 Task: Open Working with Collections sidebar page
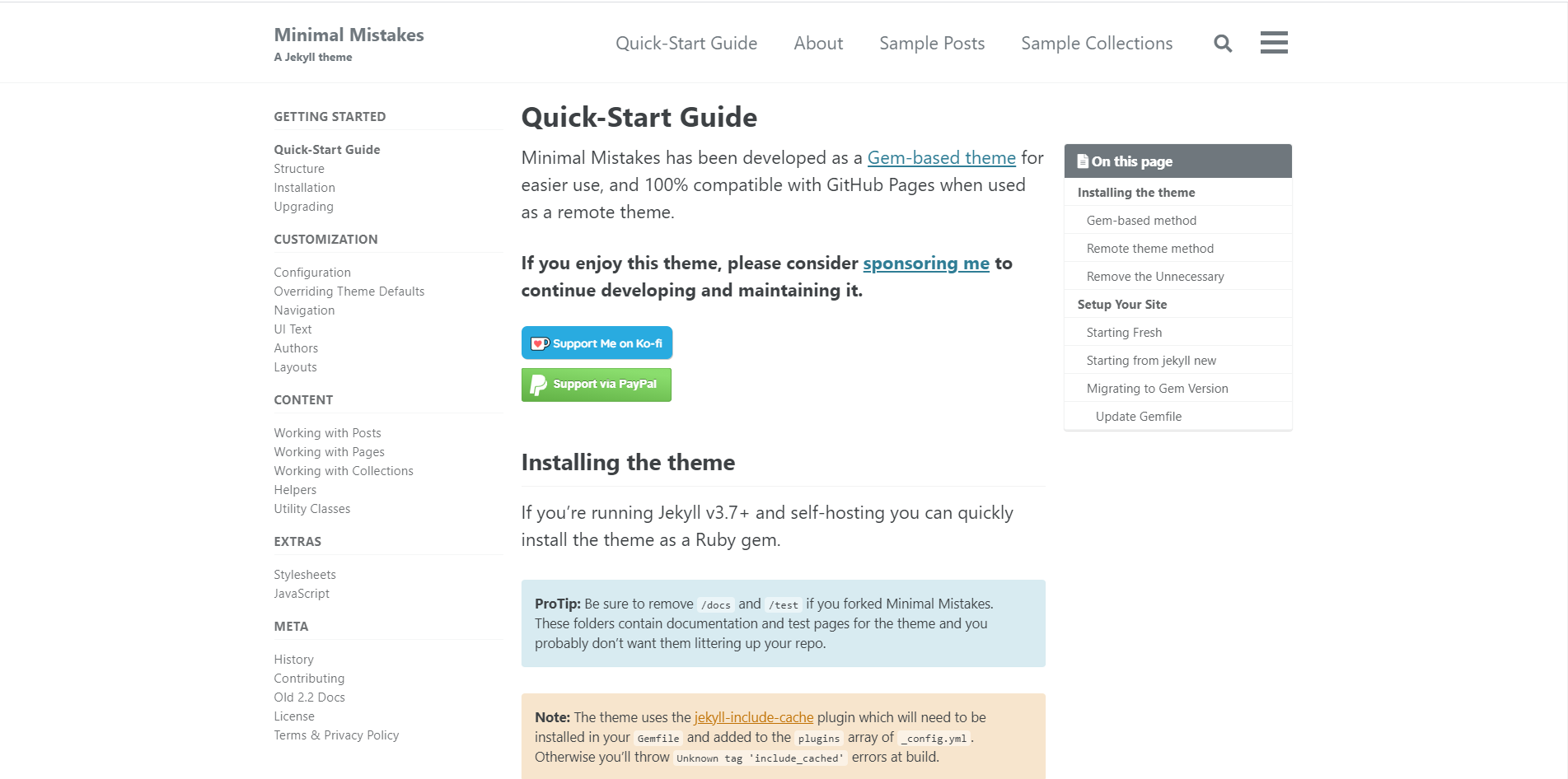344,471
